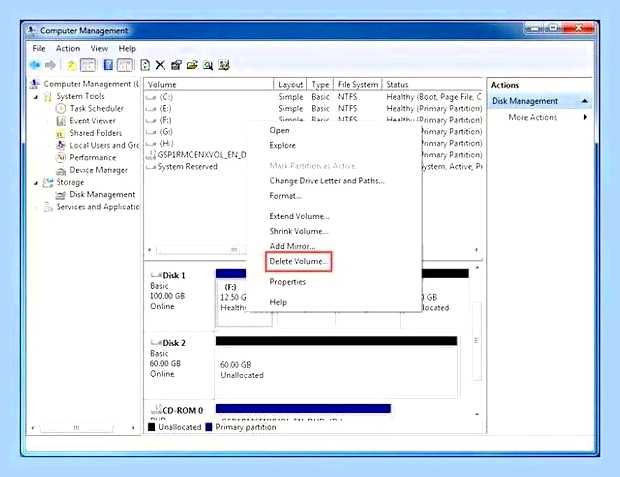Click the Properties toolbar icon
This screenshot has height=477, width=620.
pos(176,65)
